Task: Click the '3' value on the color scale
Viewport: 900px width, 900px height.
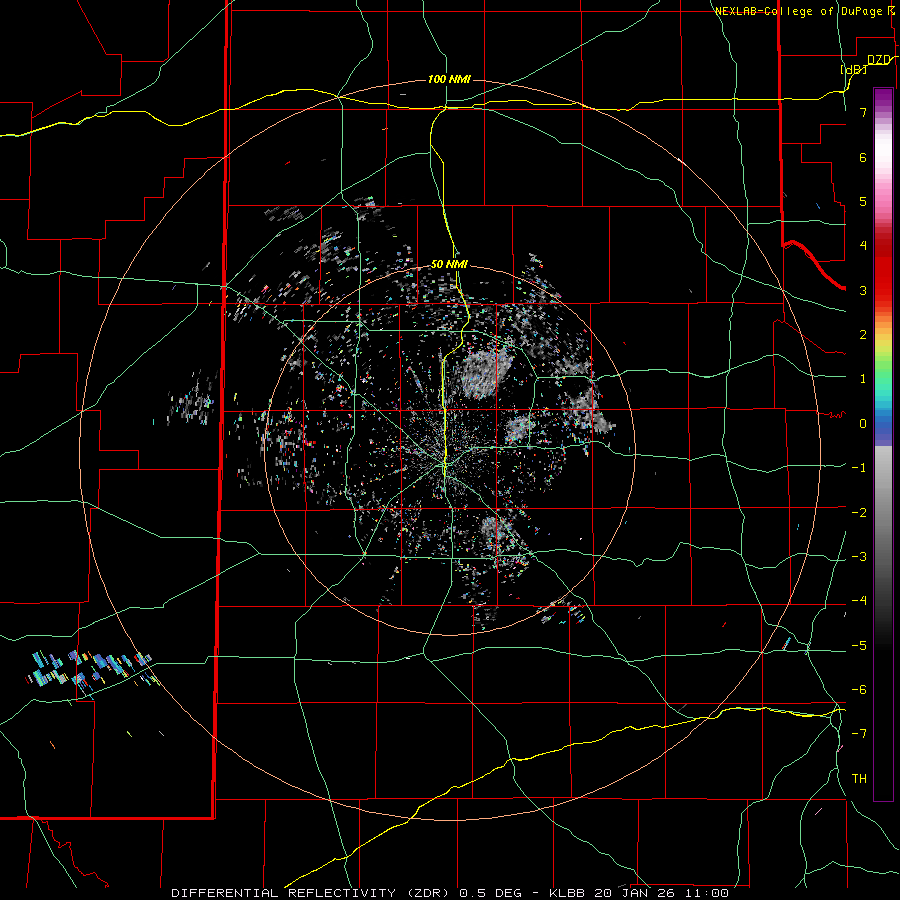Action: [x=863, y=290]
